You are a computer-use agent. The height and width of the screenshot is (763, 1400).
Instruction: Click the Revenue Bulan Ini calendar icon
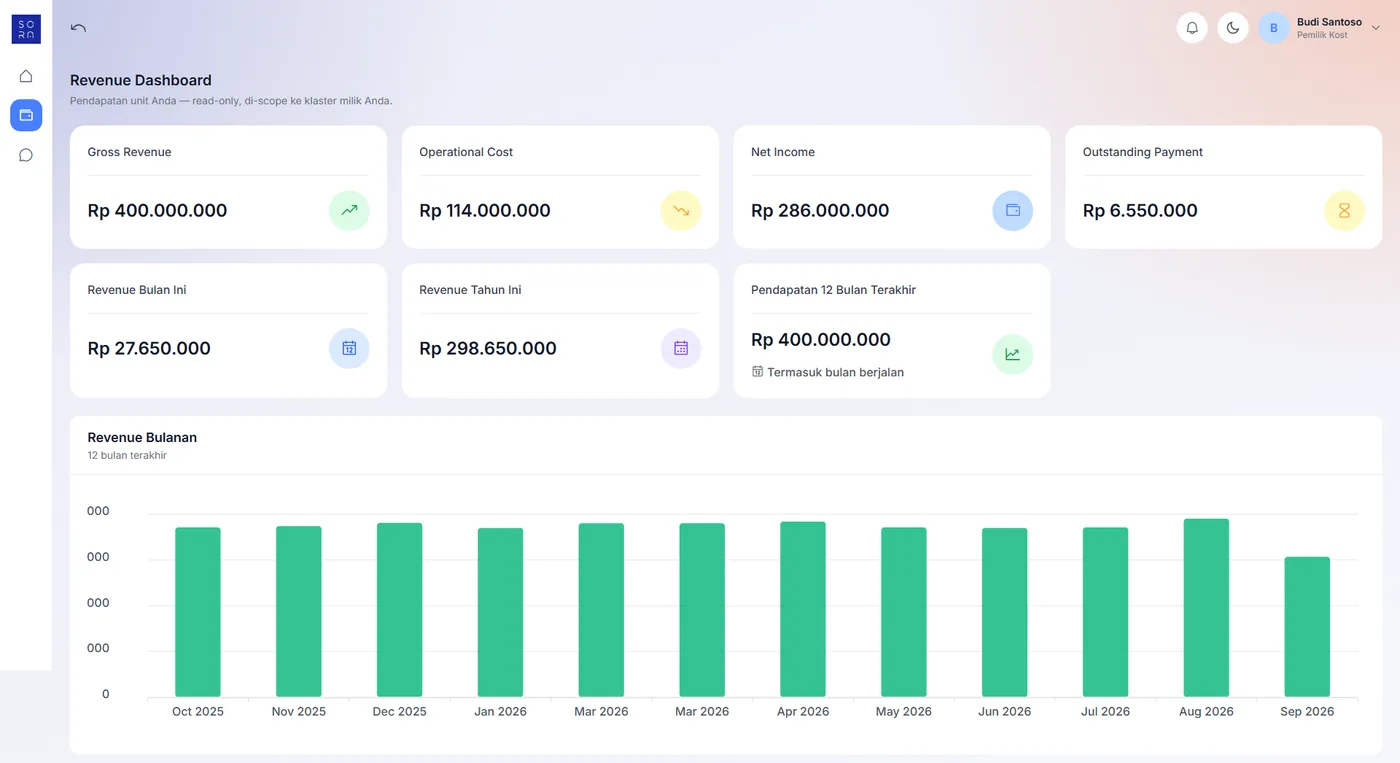coord(349,349)
